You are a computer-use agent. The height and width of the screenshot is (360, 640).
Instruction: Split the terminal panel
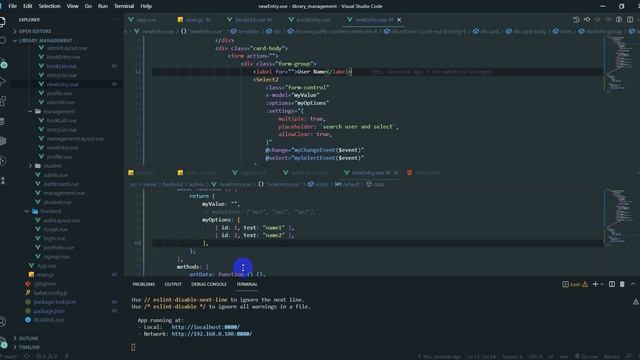tap(612, 284)
